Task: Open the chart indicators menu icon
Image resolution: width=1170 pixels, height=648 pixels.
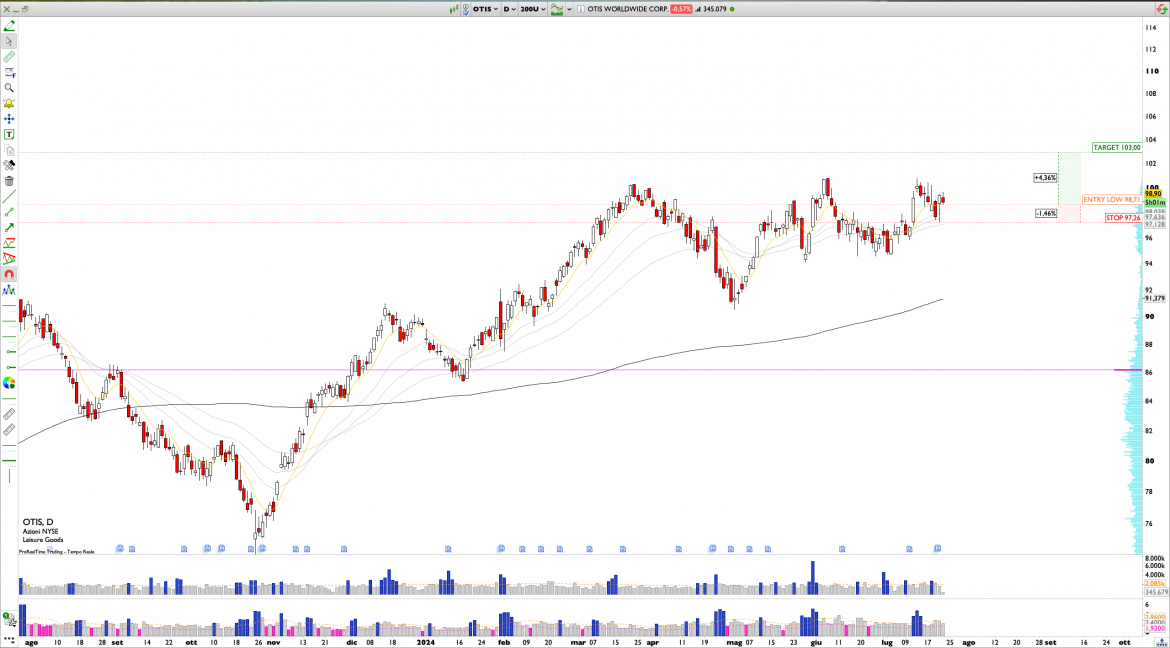Action: [556, 9]
